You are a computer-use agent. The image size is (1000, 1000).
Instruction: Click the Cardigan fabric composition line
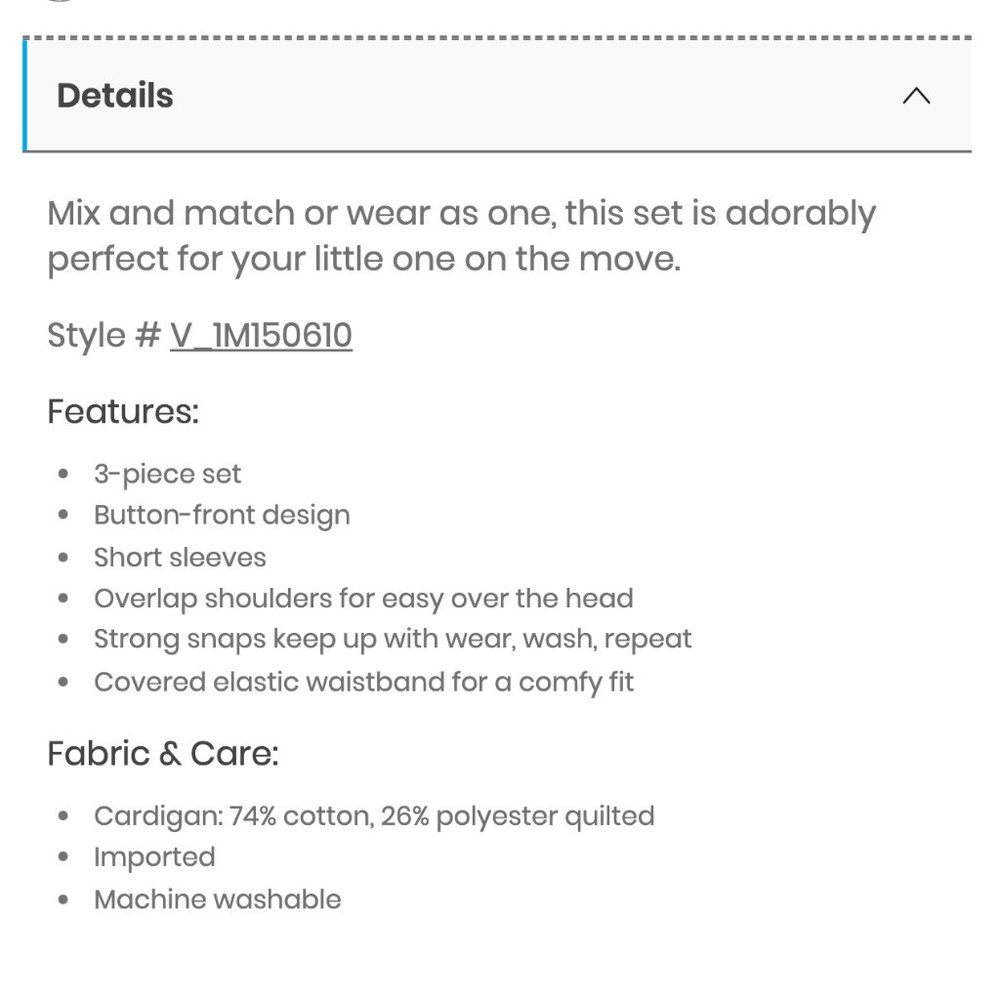coord(374,816)
